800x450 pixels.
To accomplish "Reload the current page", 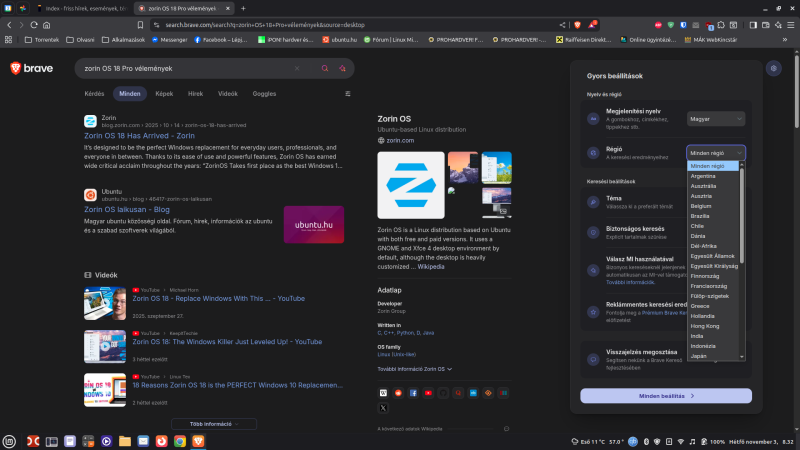I will [34, 24].
